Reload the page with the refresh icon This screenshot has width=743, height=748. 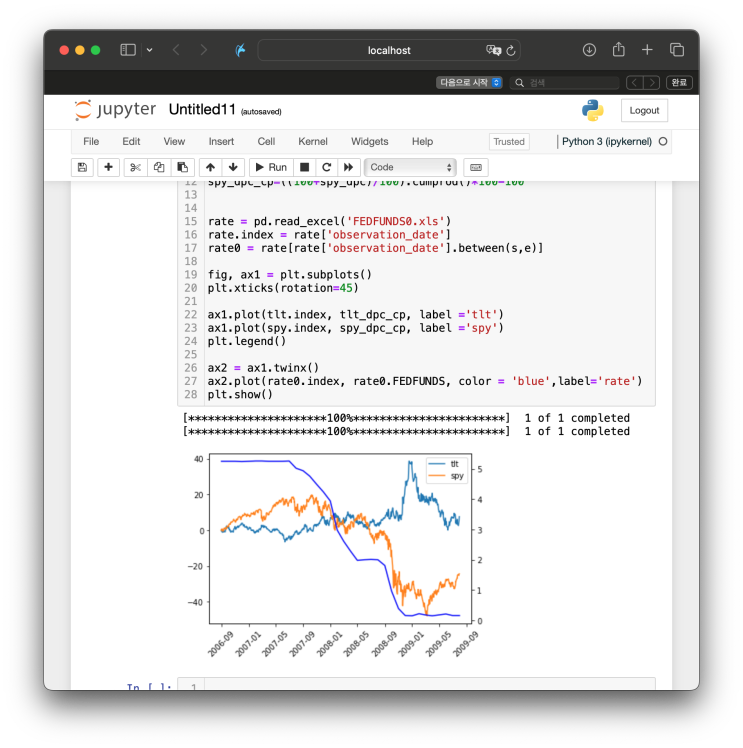click(511, 50)
